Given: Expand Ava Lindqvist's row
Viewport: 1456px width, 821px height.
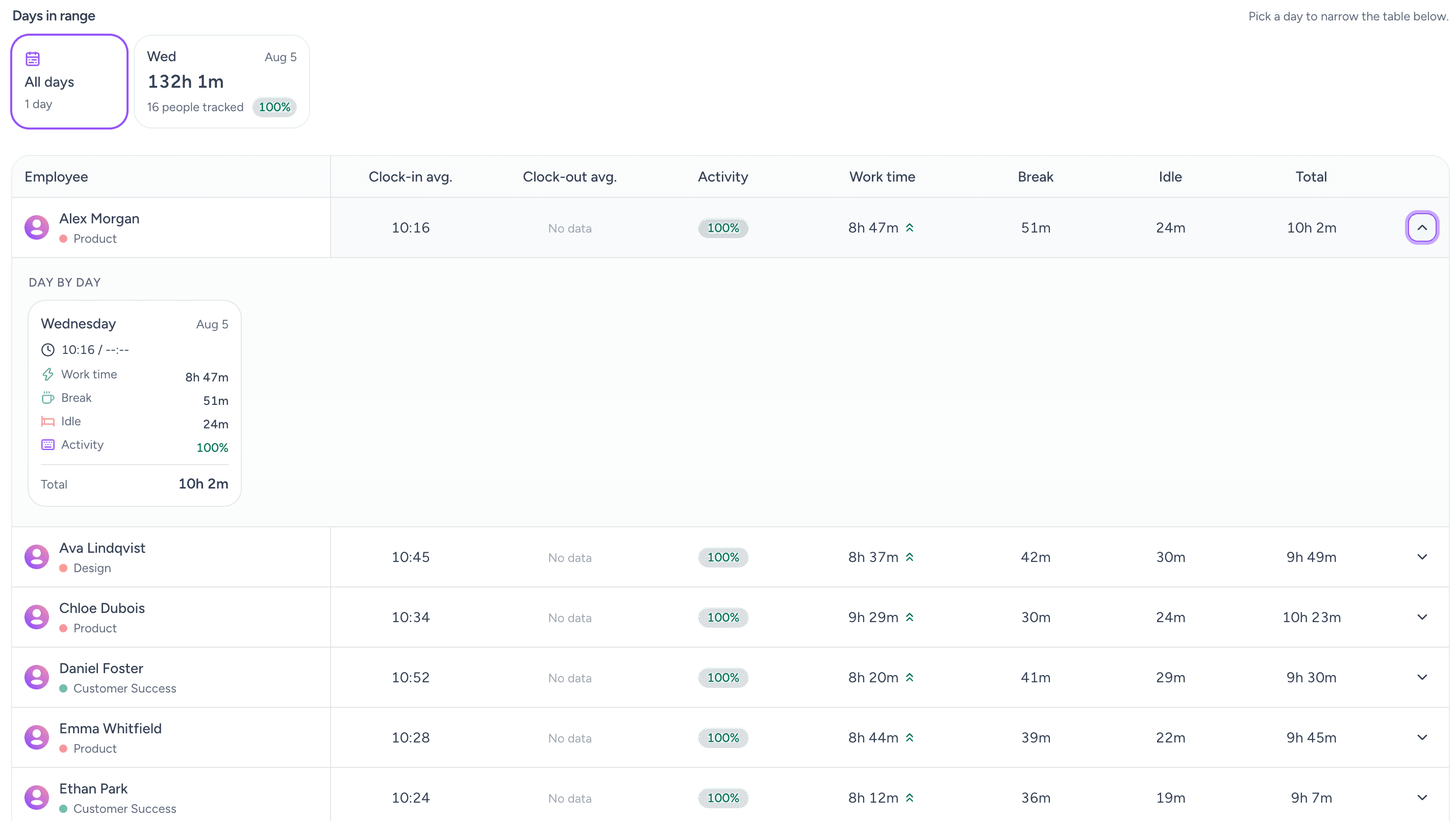Looking at the screenshot, I should coord(1421,556).
